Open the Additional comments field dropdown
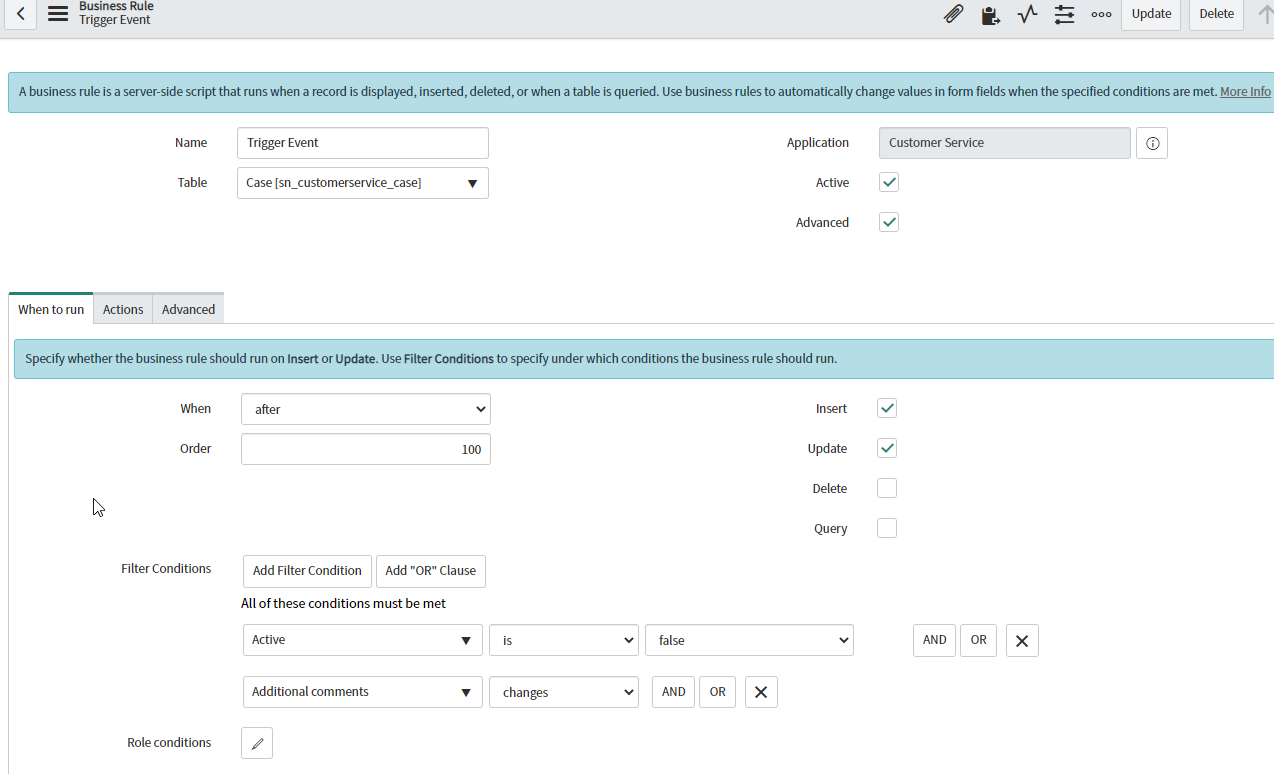 [x=363, y=692]
